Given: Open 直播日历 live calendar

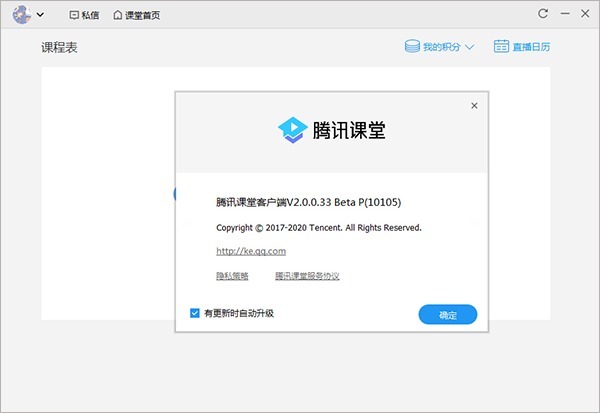Looking at the screenshot, I should coord(522,47).
